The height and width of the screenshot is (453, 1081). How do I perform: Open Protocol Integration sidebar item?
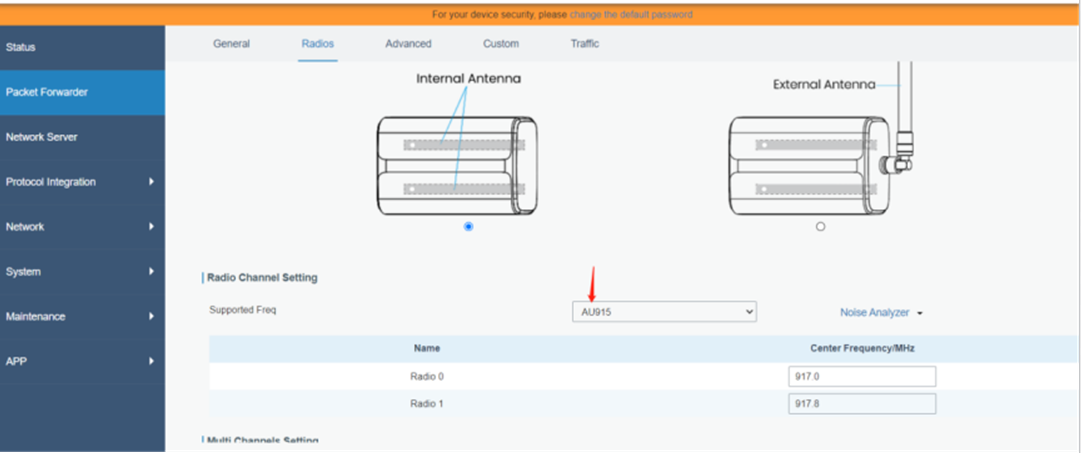pyautogui.click(x=82, y=182)
